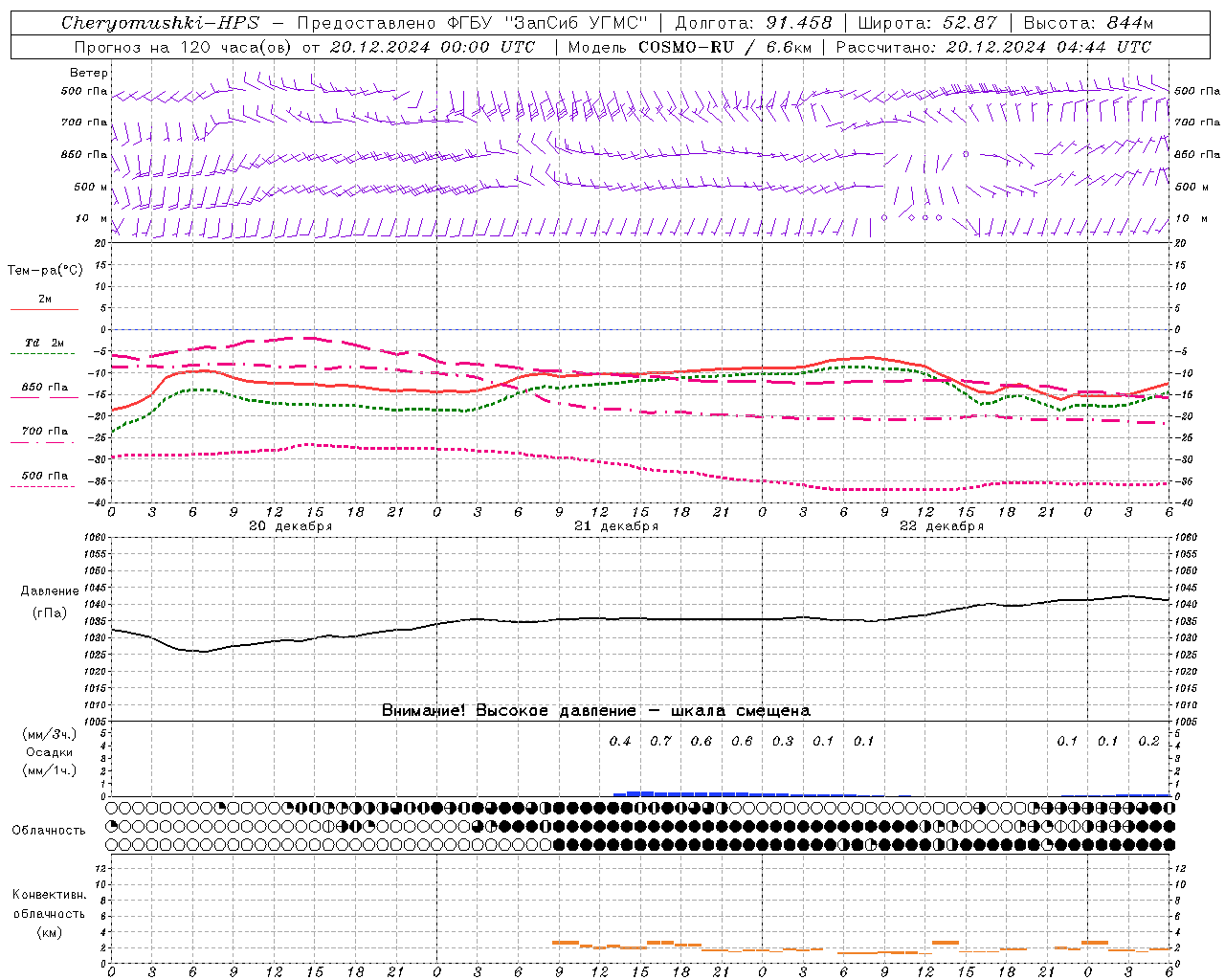The width and height of the screenshot is (1225, 980).
Task: Click the (мм/1ч.) precipitation unit label
Action: click(x=50, y=770)
